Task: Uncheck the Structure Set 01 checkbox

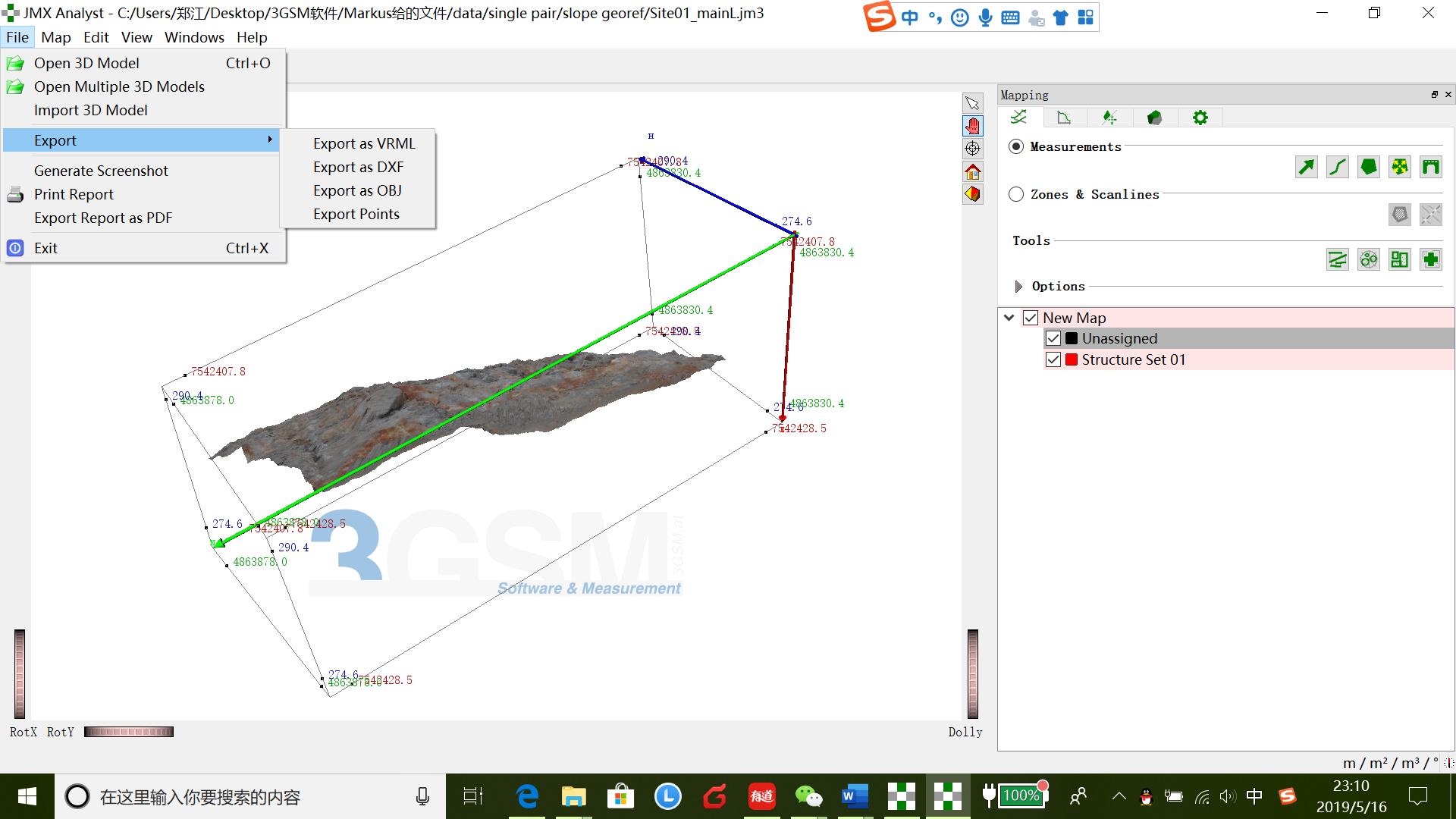Action: point(1053,359)
